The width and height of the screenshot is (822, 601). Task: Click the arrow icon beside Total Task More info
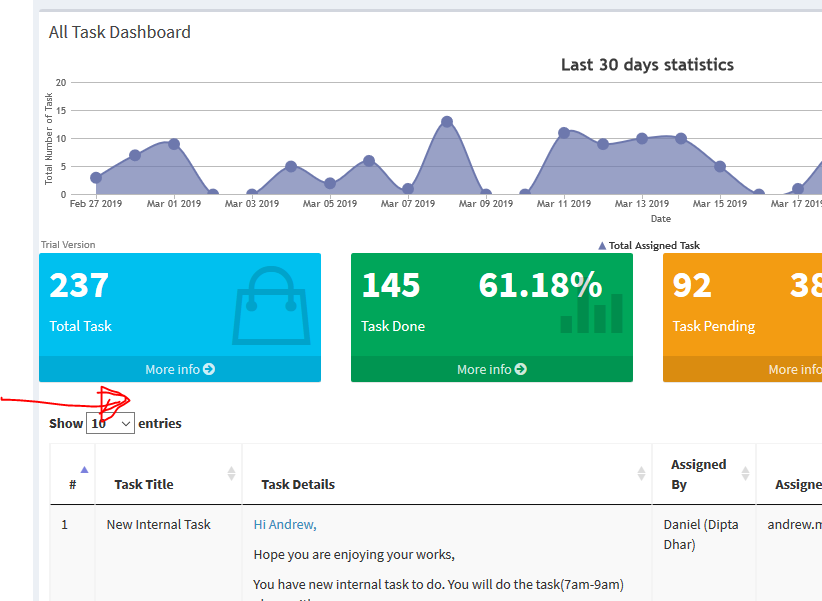(209, 369)
